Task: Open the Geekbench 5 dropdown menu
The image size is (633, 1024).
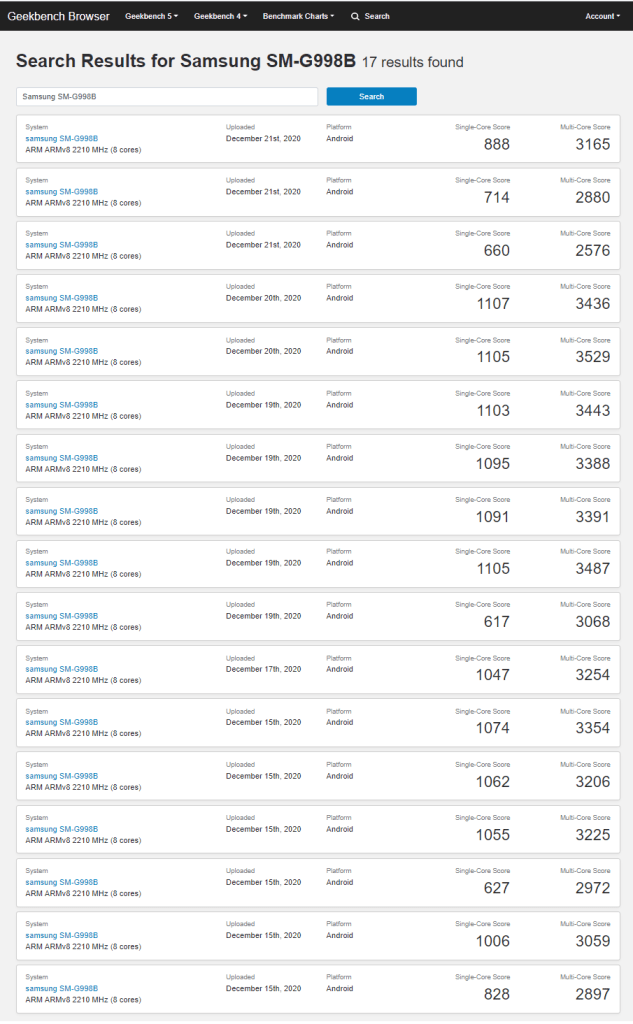Action: [x=151, y=17]
